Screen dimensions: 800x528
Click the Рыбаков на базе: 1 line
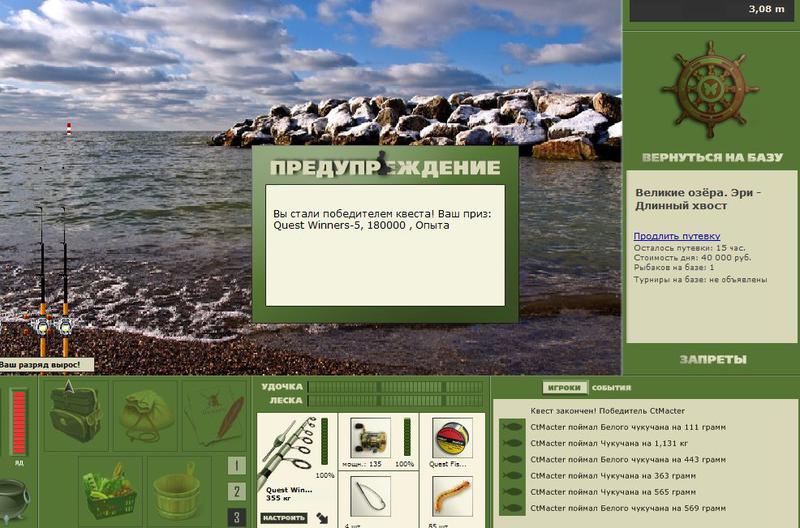click(x=674, y=267)
